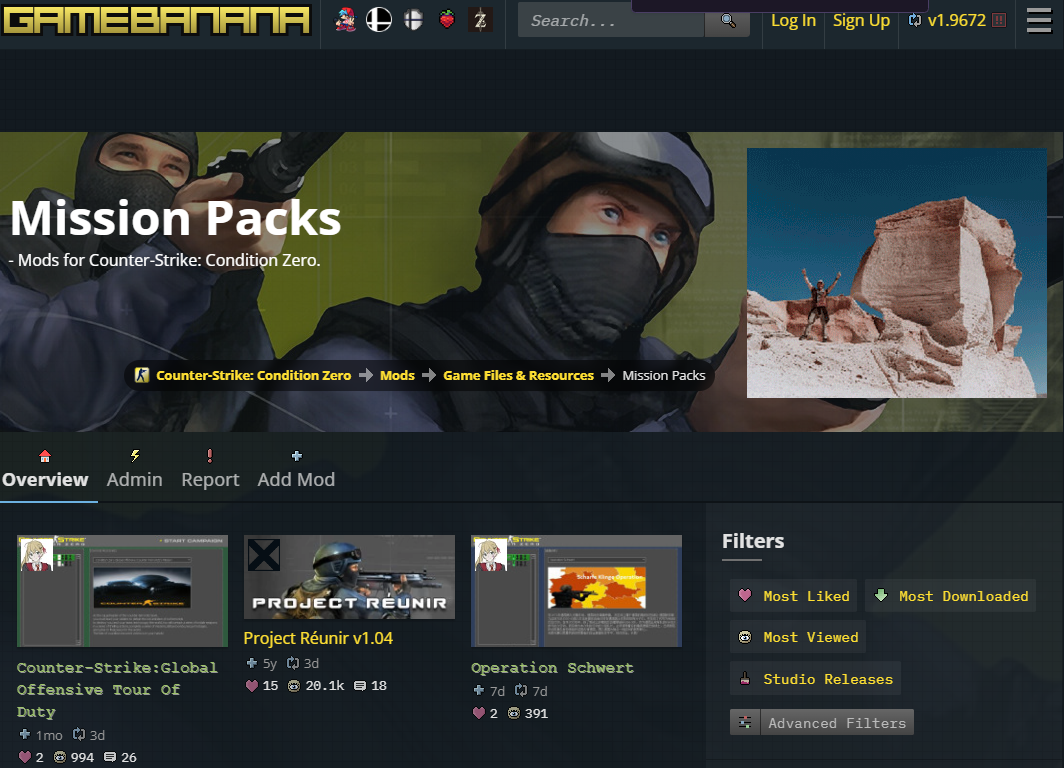
Task: Open the Project Réunir v1.04 title link
Action: pos(318,638)
